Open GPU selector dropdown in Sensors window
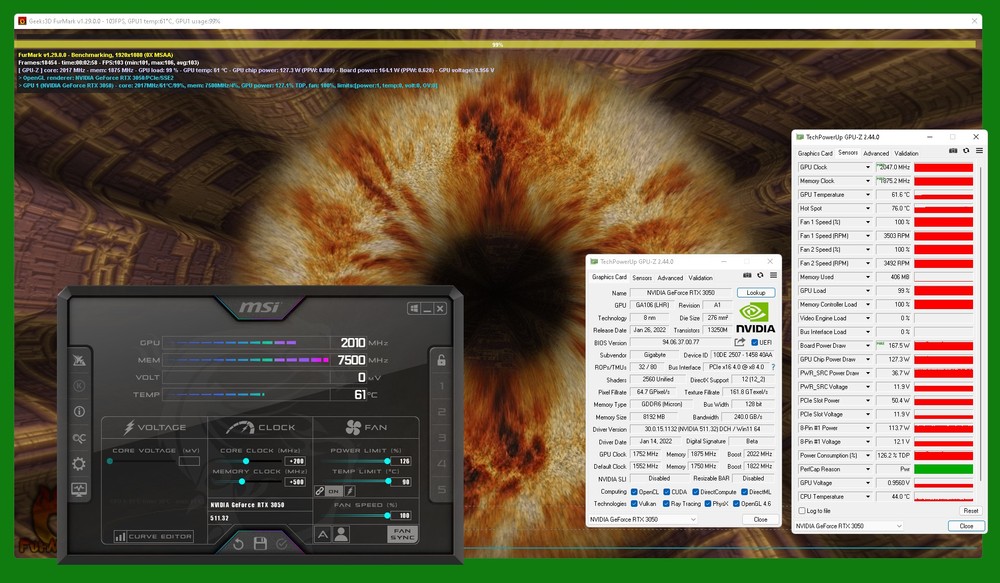 849,526
